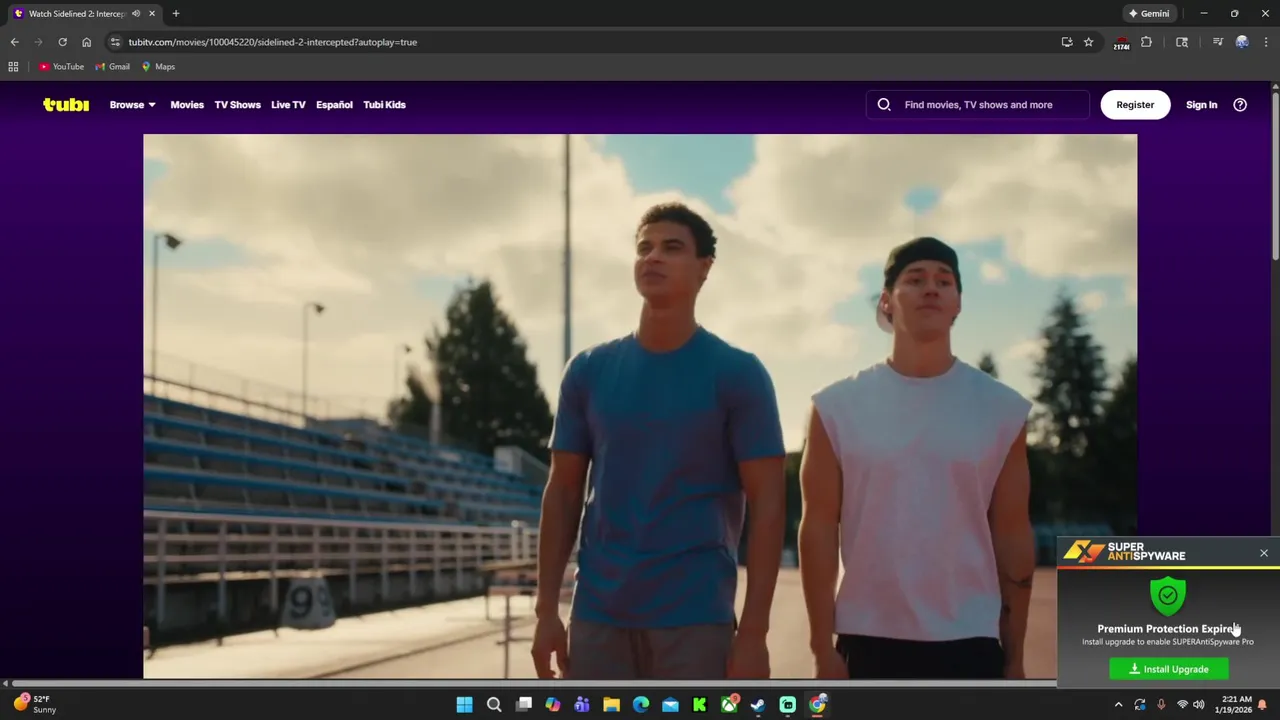Launch Copilot from taskbar
The image size is (1280, 720).
tap(553, 705)
